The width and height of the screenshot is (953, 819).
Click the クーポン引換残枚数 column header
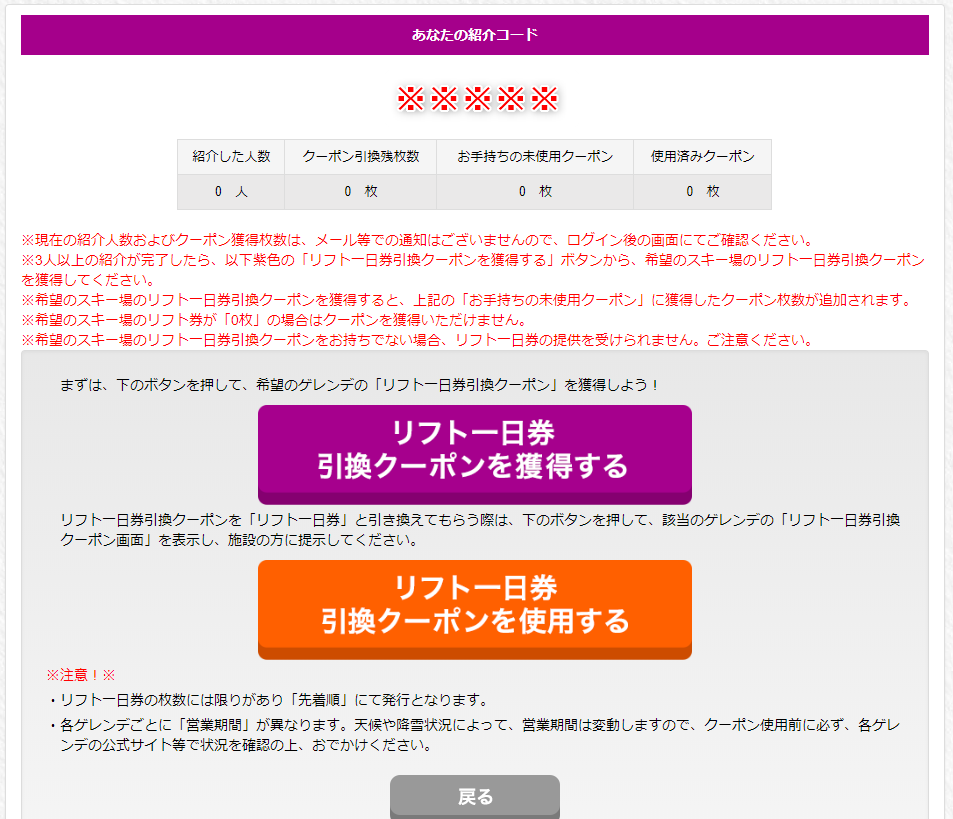(x=360, y=157)
